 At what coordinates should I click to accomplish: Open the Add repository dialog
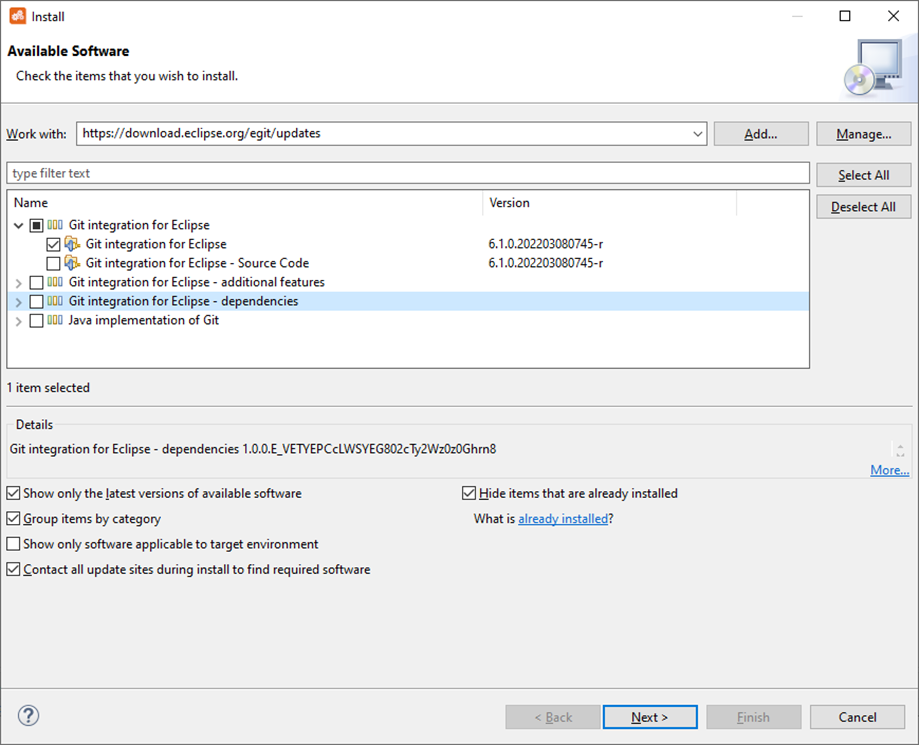point(760,133)
